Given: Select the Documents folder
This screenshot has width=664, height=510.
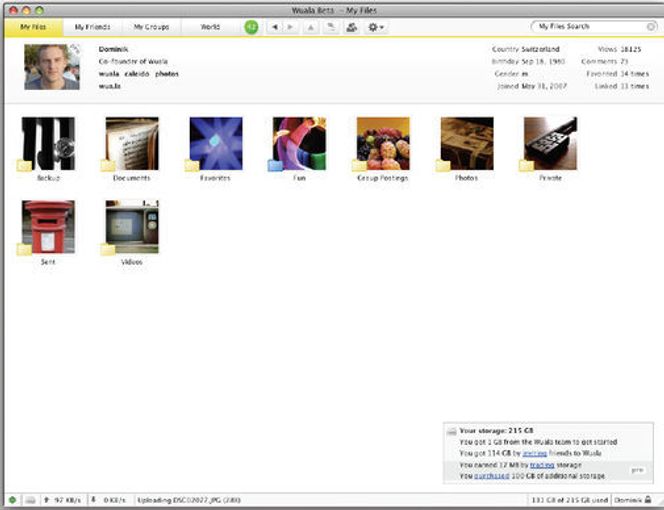Looking at the screenshot, I should 132,144.
